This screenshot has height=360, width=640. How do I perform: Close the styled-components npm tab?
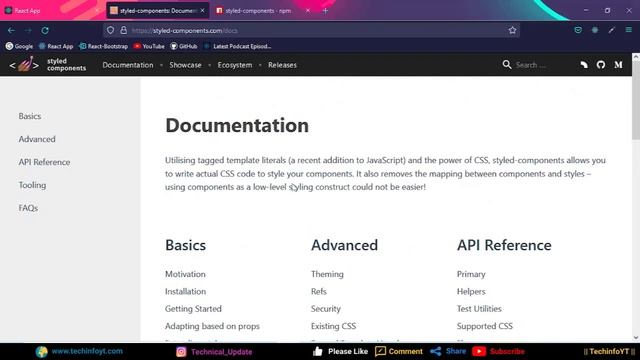coord(308,11)
